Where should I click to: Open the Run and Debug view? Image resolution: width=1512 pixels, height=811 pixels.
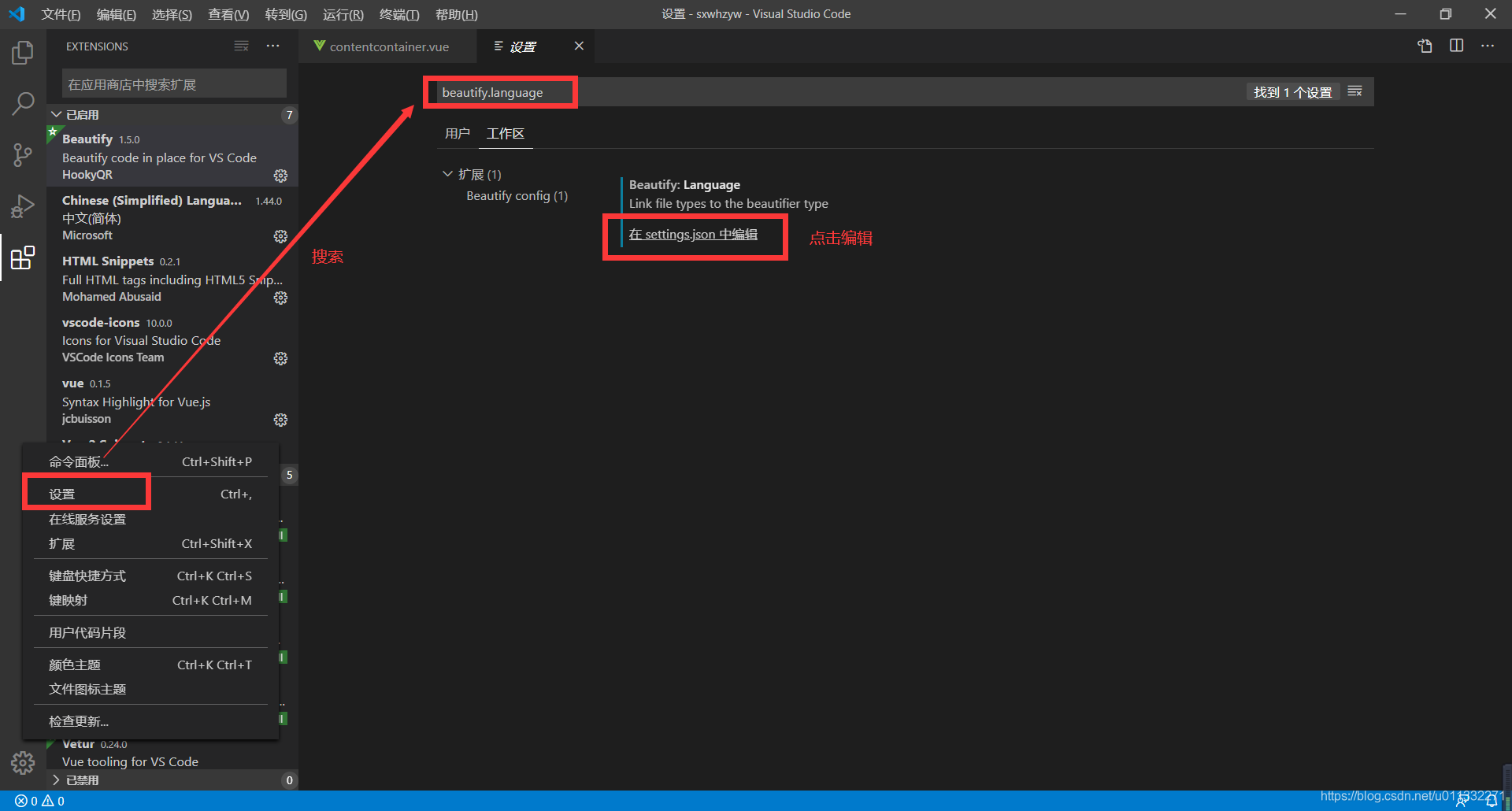coord(23,206)
